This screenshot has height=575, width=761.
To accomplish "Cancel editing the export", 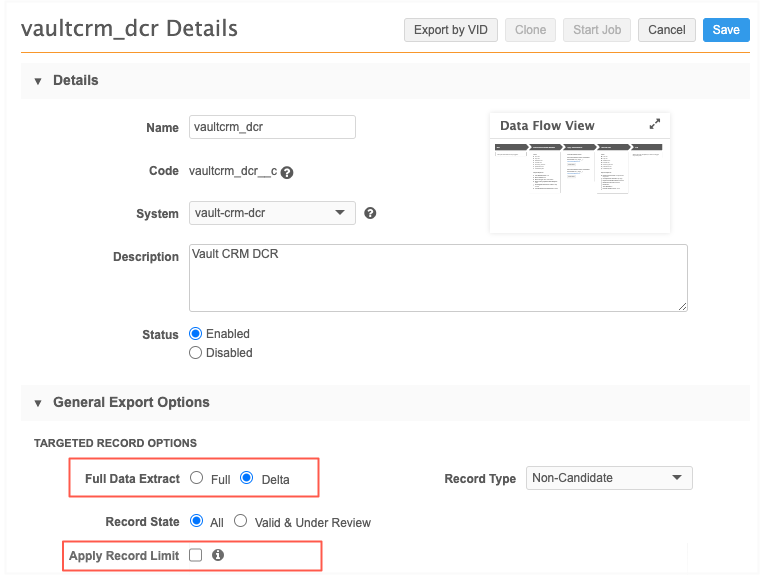I will 666,30.
